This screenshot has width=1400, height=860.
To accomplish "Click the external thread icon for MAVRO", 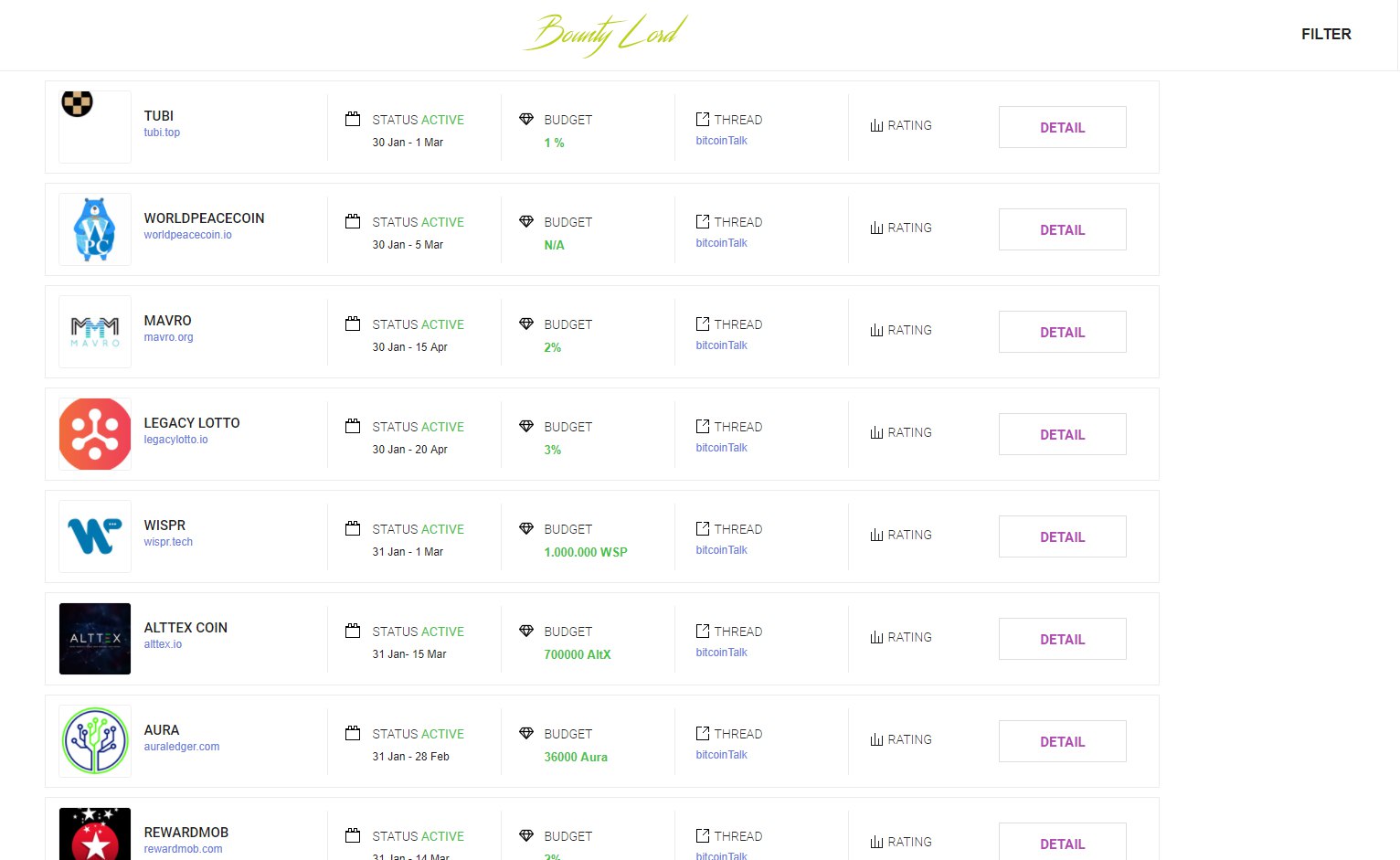I will click(703, 324).
